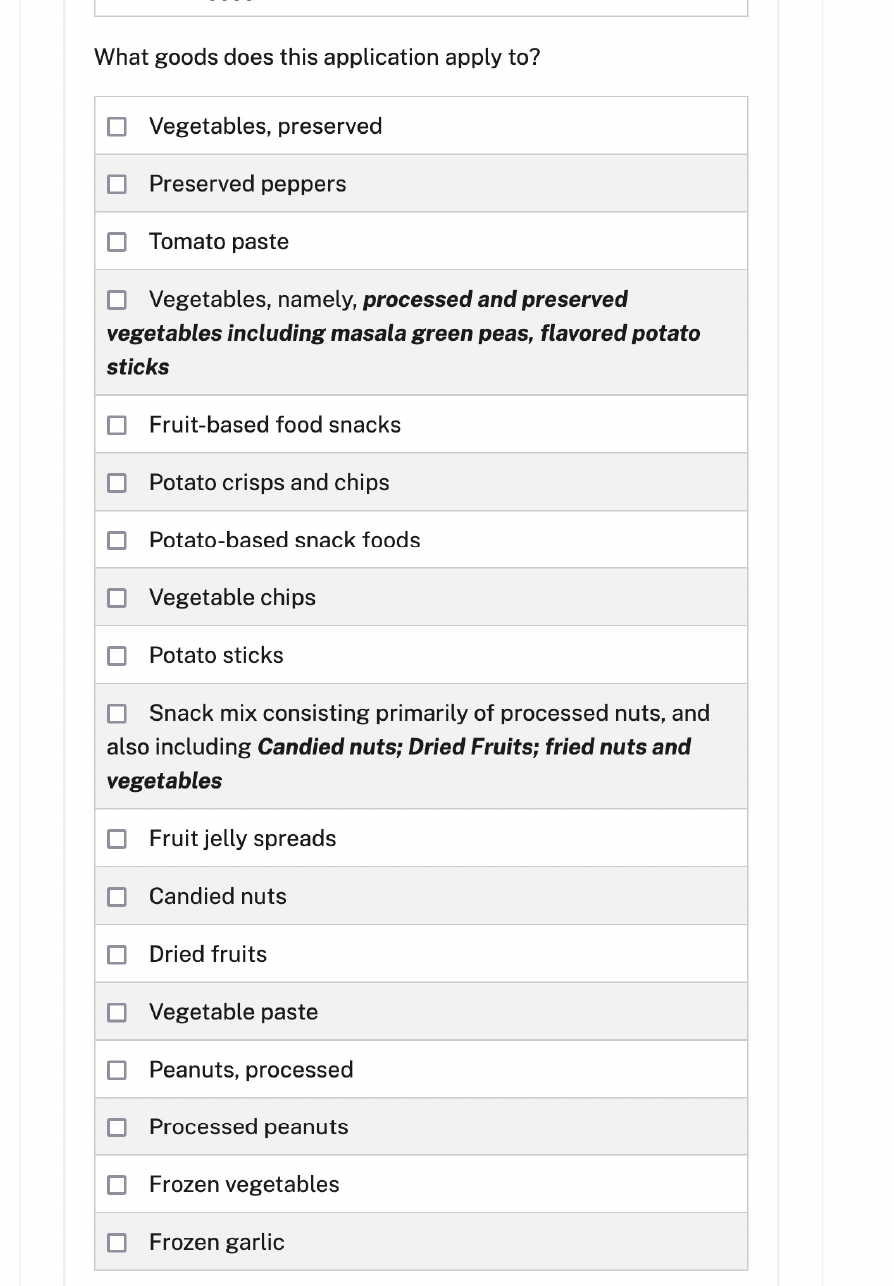This screenshot has width=894, height=1286.
Task: Enable 'Fruit-based food snacks' checkbox
Action: point(117,425)
